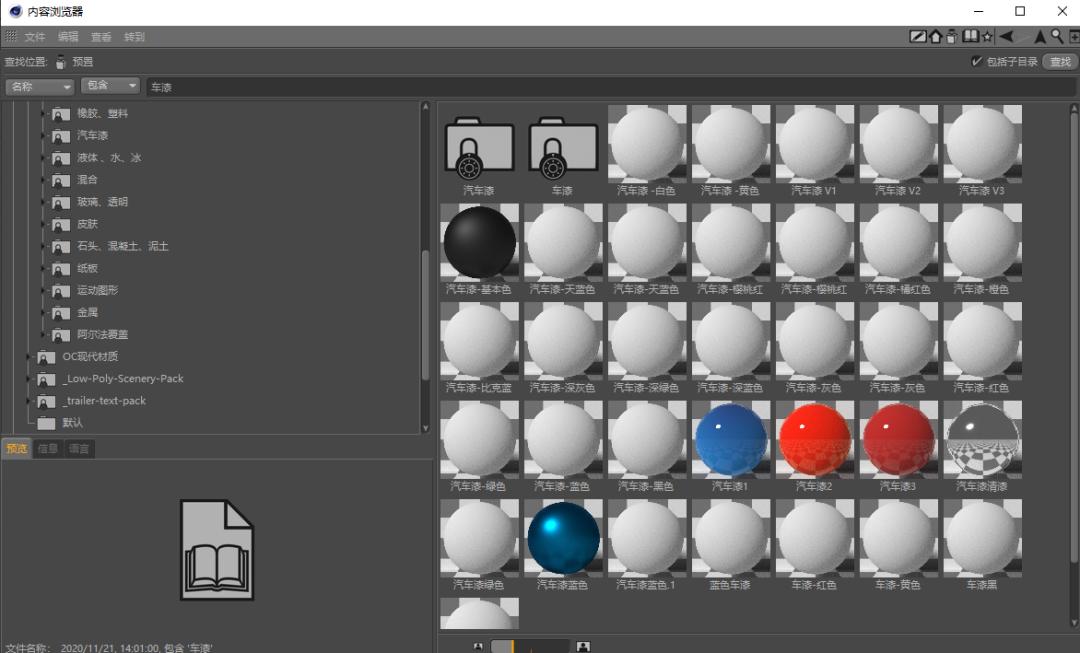Expand the OC现代材质 folder arrow
This screenshot has width=1080, height=653.
pos(29,357)
